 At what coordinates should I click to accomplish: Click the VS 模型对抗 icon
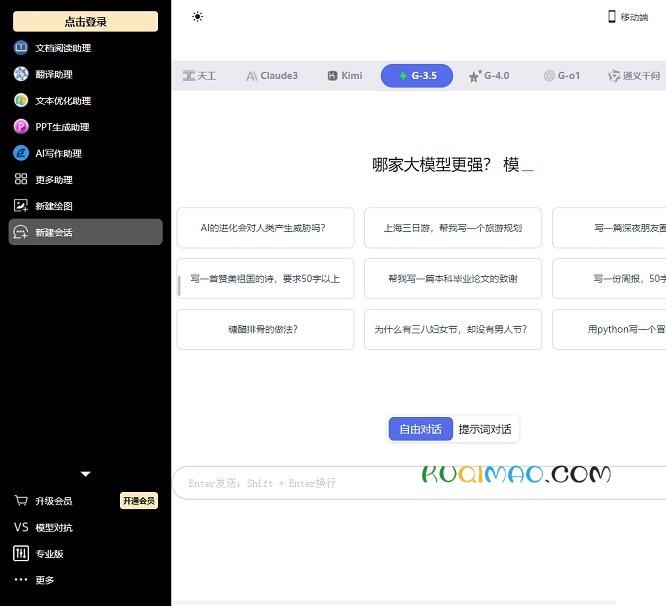pyautogui.click(x=21, y=527)
